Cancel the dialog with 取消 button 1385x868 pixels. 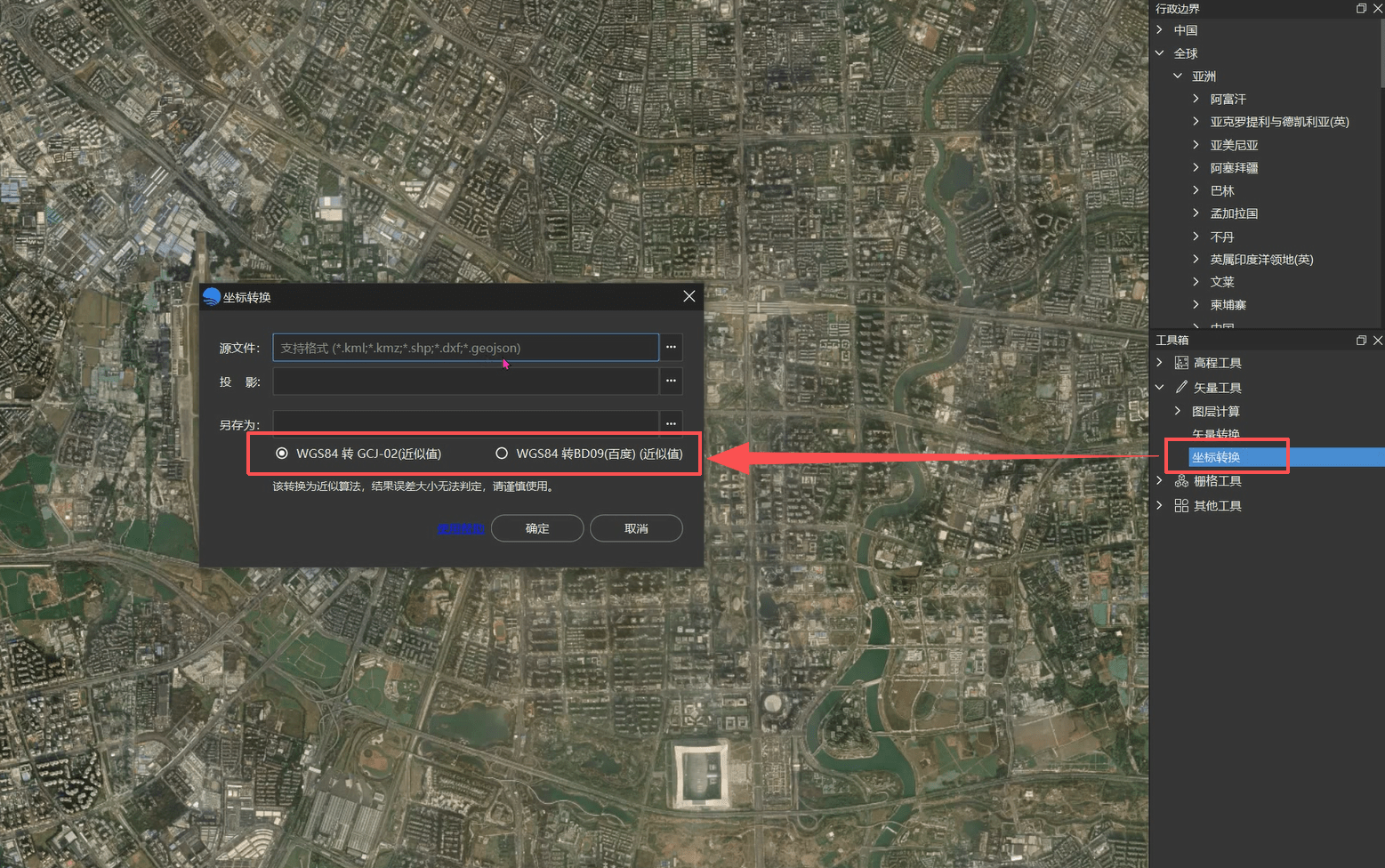[x=636, y=528]
